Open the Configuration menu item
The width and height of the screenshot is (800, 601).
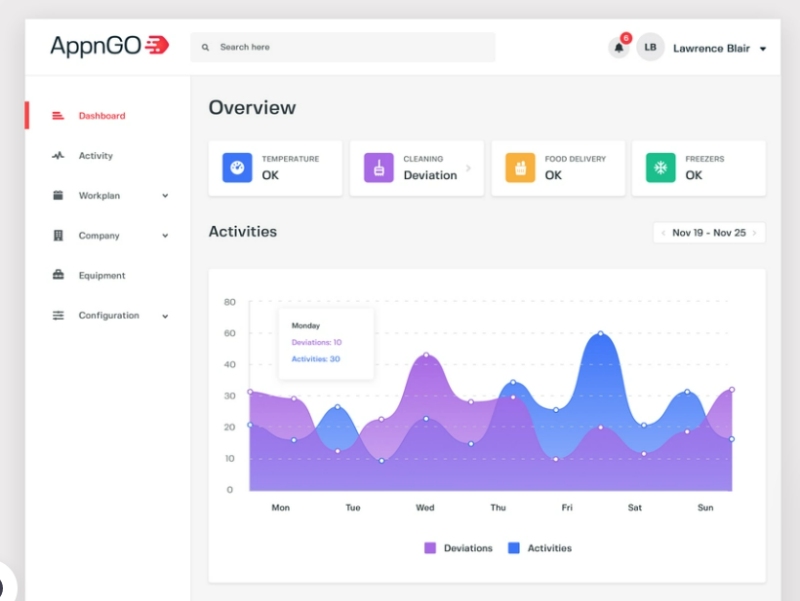(x=108, y=316)
